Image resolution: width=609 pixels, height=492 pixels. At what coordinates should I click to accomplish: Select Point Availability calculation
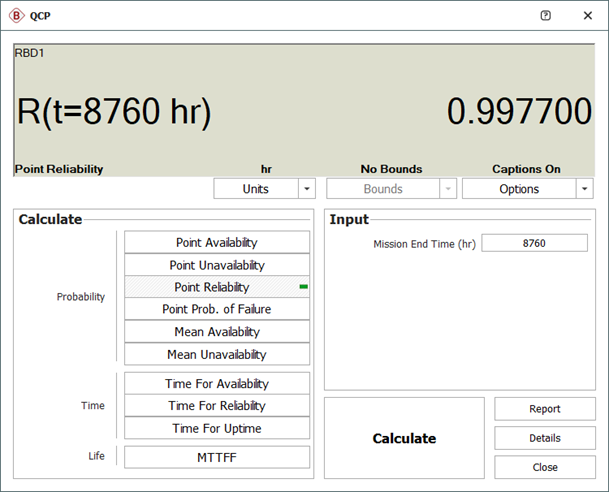(x=217, y=243)
